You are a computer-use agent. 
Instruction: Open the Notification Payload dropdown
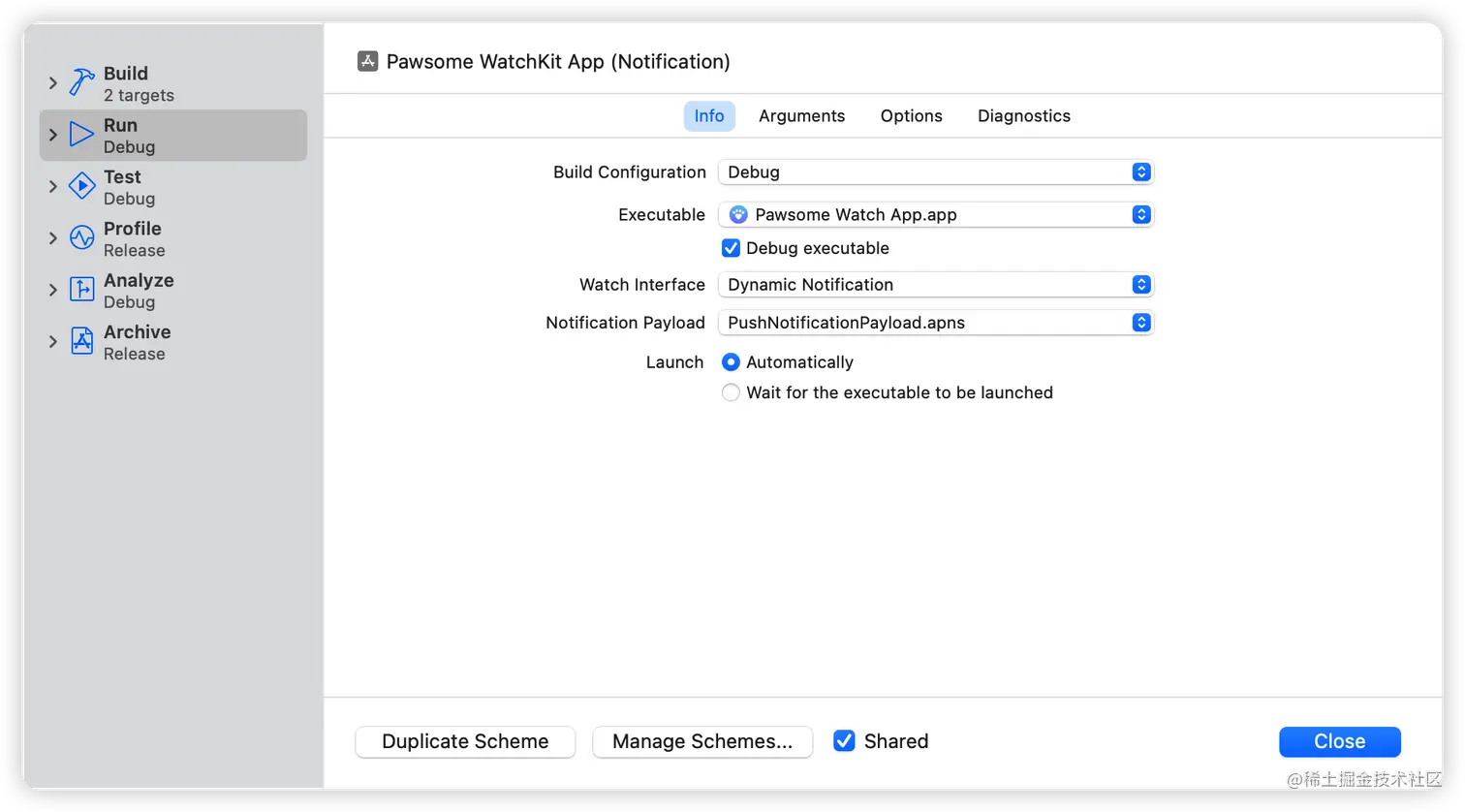point(935,323)
